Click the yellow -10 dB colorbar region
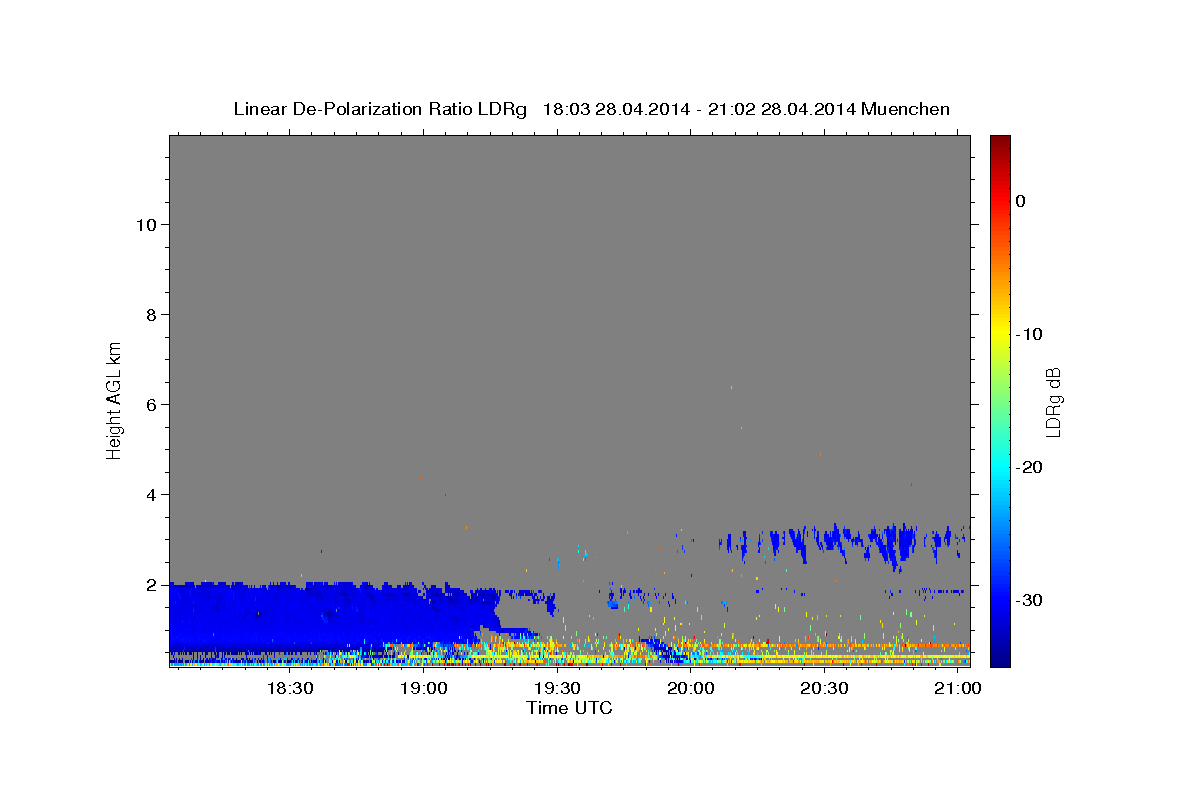Viewport: 1200px width, 800px height. coord(1000,333)
